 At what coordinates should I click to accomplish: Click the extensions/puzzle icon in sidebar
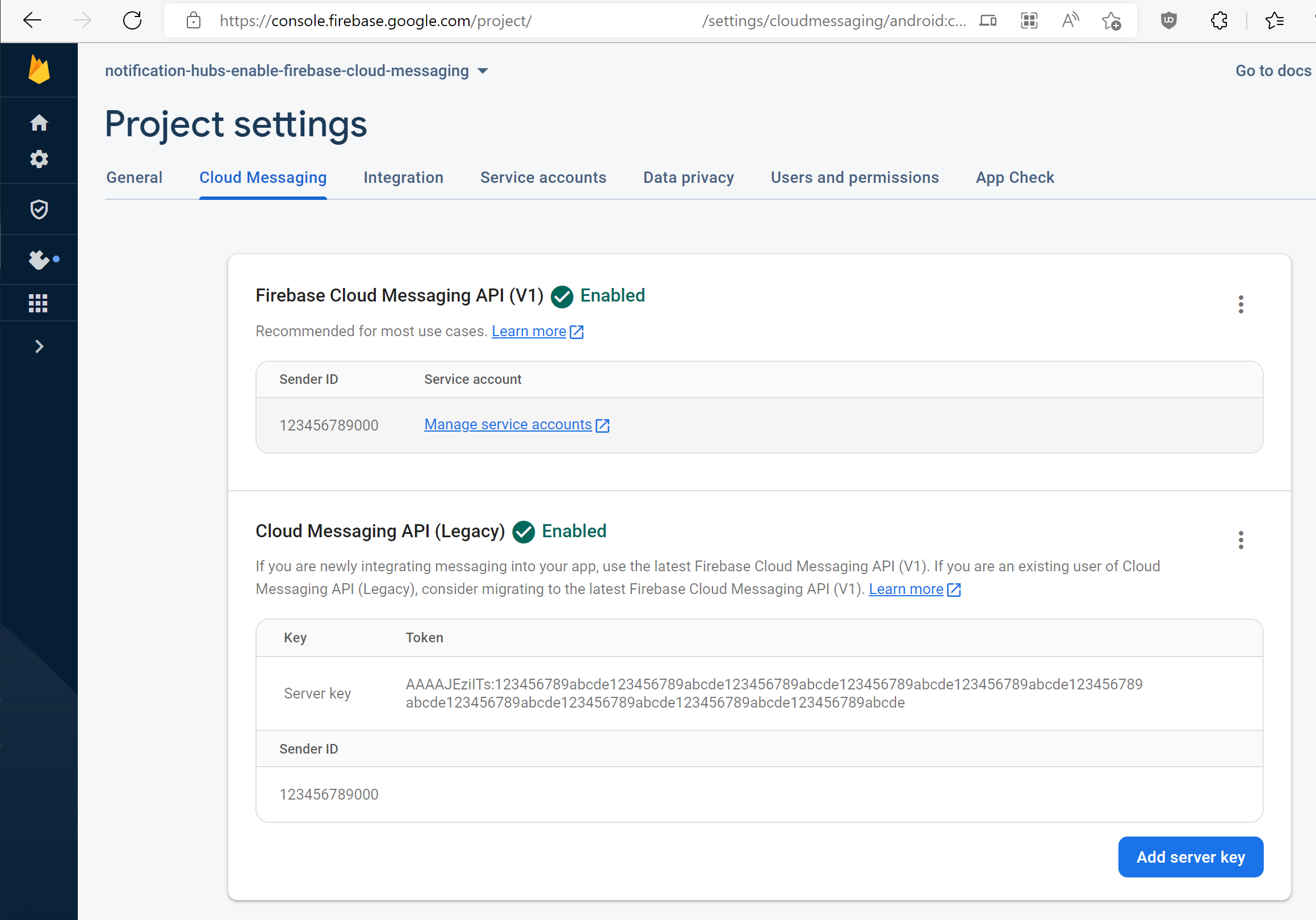39,257
